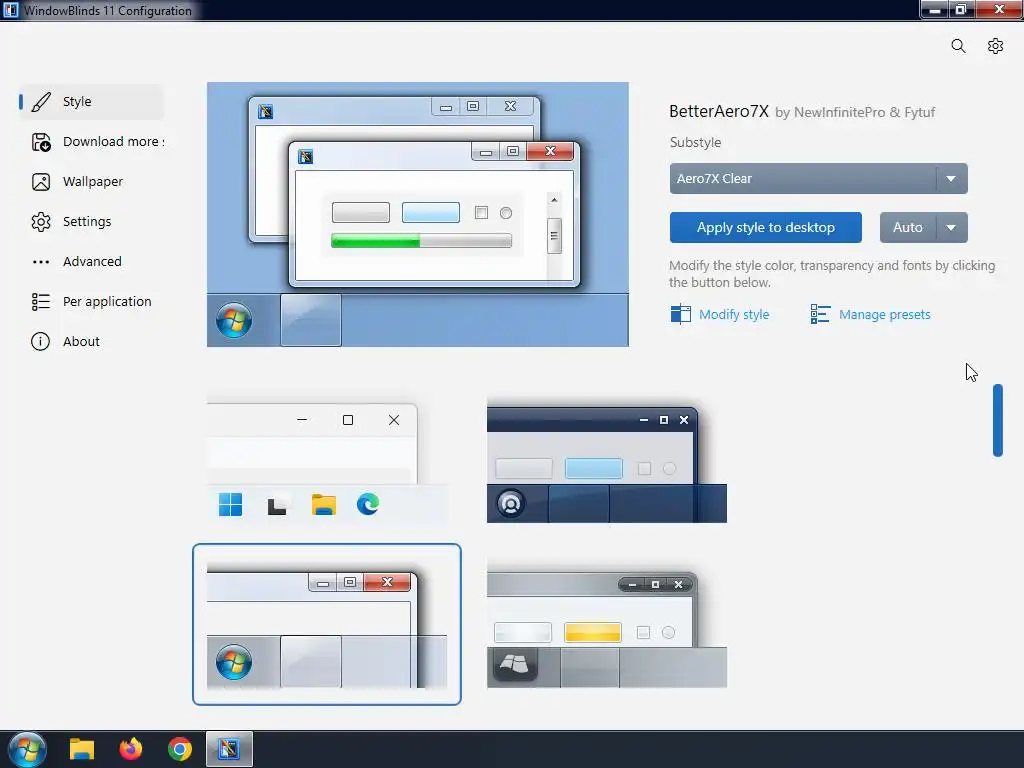The width and height of the screenshot is (1024, 768).
Task: Go to Download more section
Action: click(91, 142)
